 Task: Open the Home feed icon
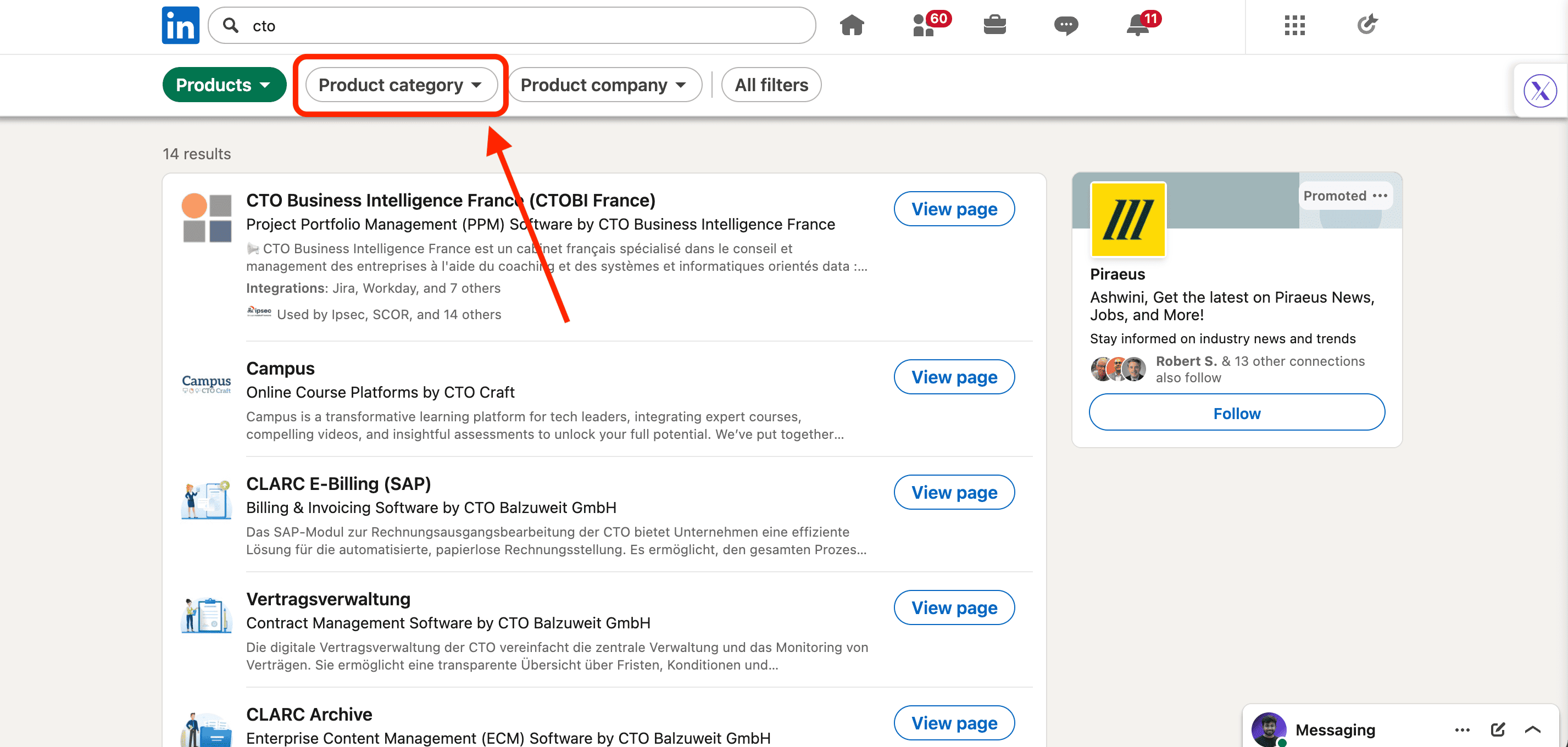tap(852, 26)
